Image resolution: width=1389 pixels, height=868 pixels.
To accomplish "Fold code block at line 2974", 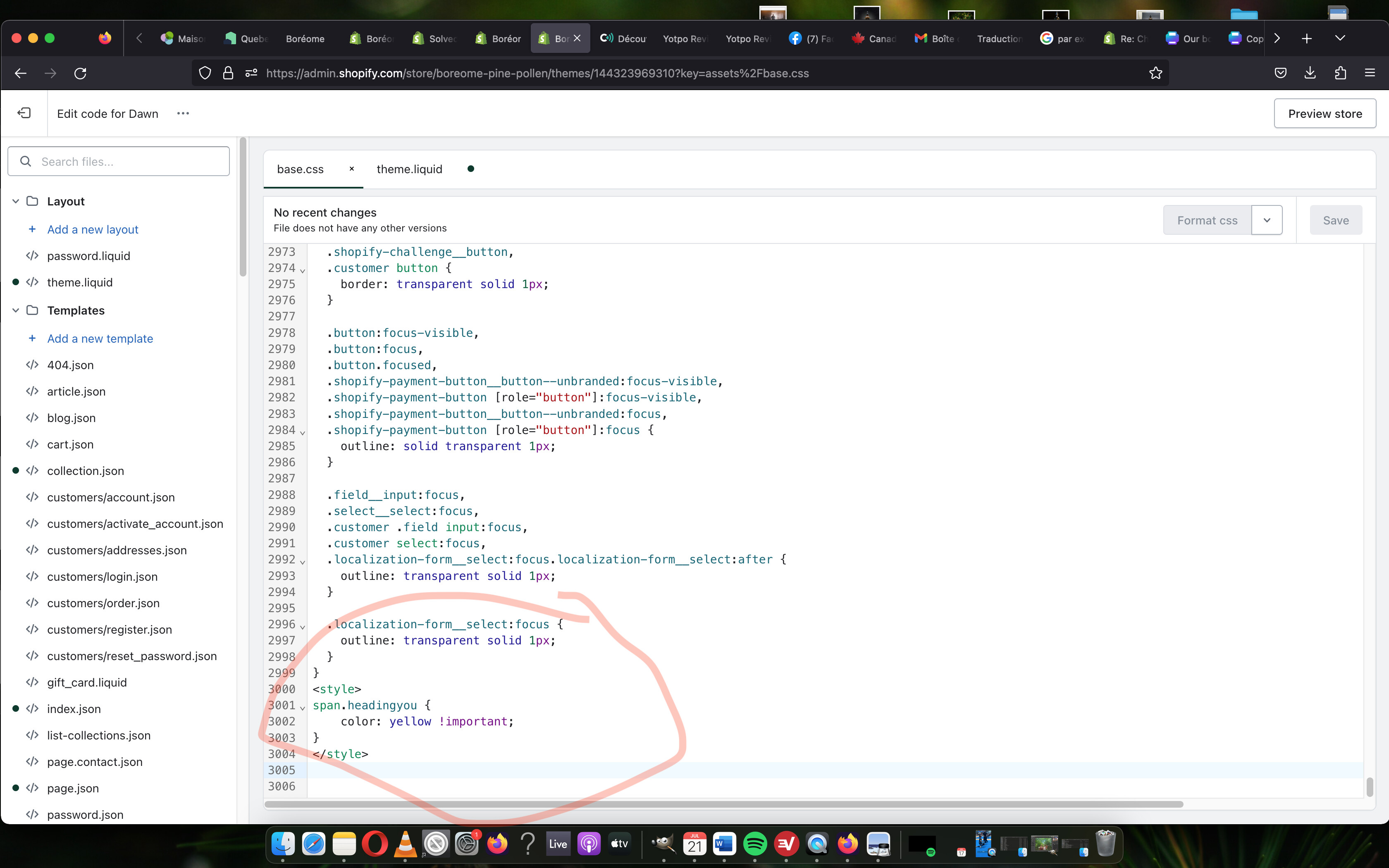I will 303,270.
